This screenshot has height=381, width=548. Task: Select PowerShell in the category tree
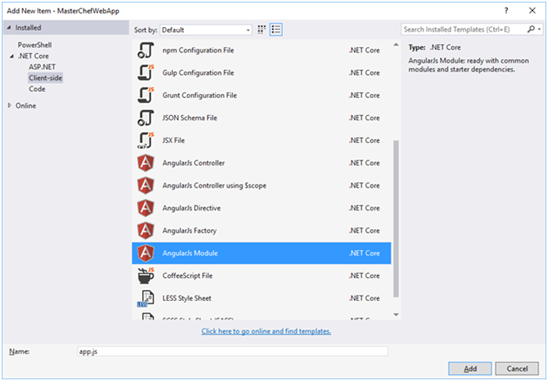pyautogui.click(x=35, y=45)
